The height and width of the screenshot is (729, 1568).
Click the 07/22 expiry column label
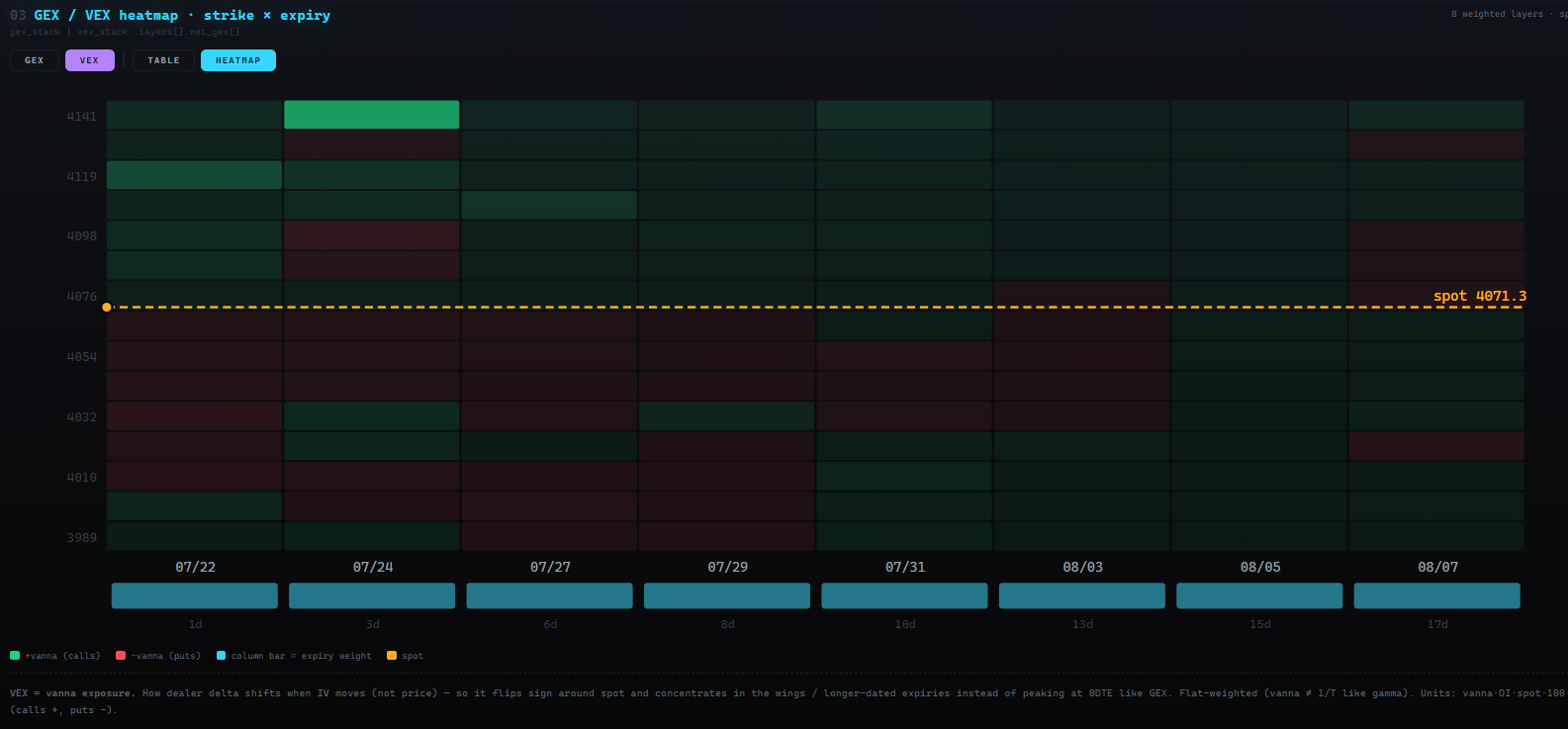(x=195, y=567)
